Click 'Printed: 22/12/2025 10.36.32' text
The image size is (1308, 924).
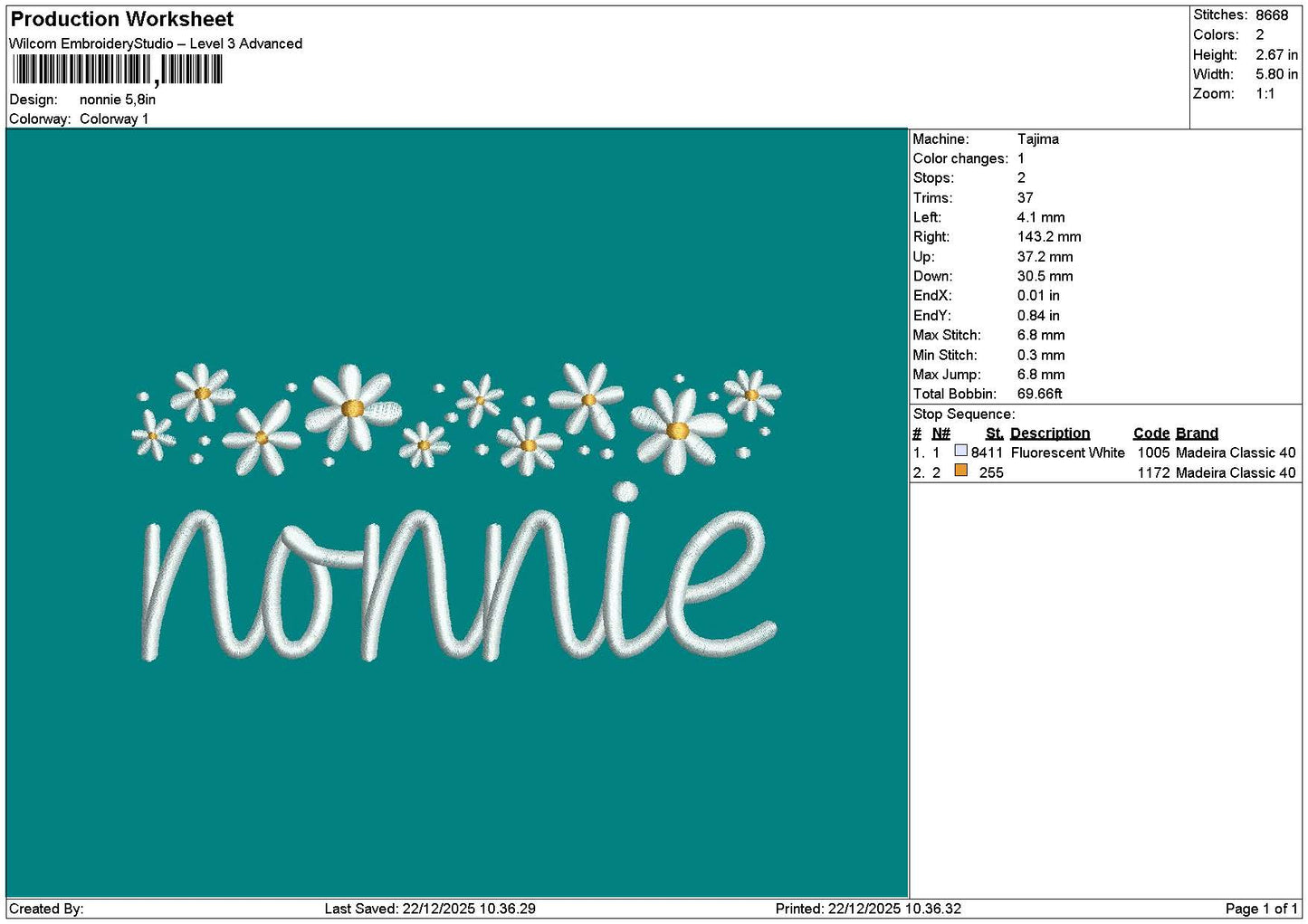[x=868, y=909]
